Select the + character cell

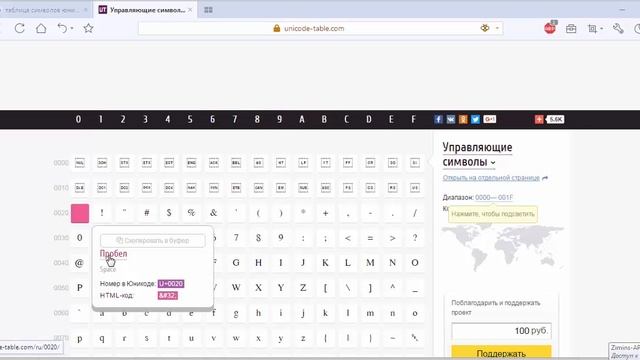coord(325,213)
